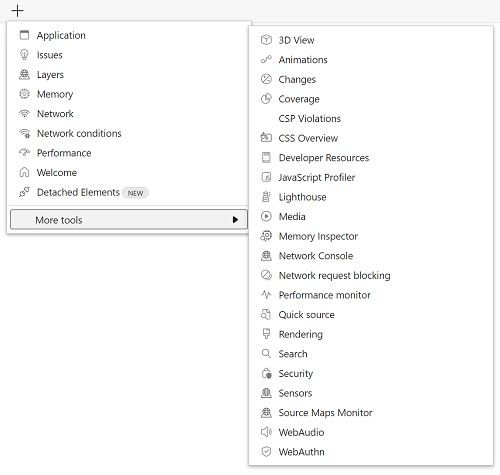Click the Security lock icon

point(266,373)
